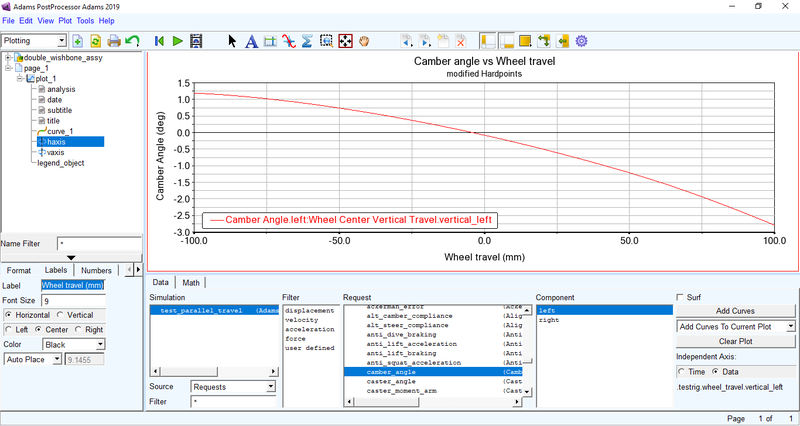800x426 pixels.
Task: Choose the Time independent axis option
Action: [682, 371]
